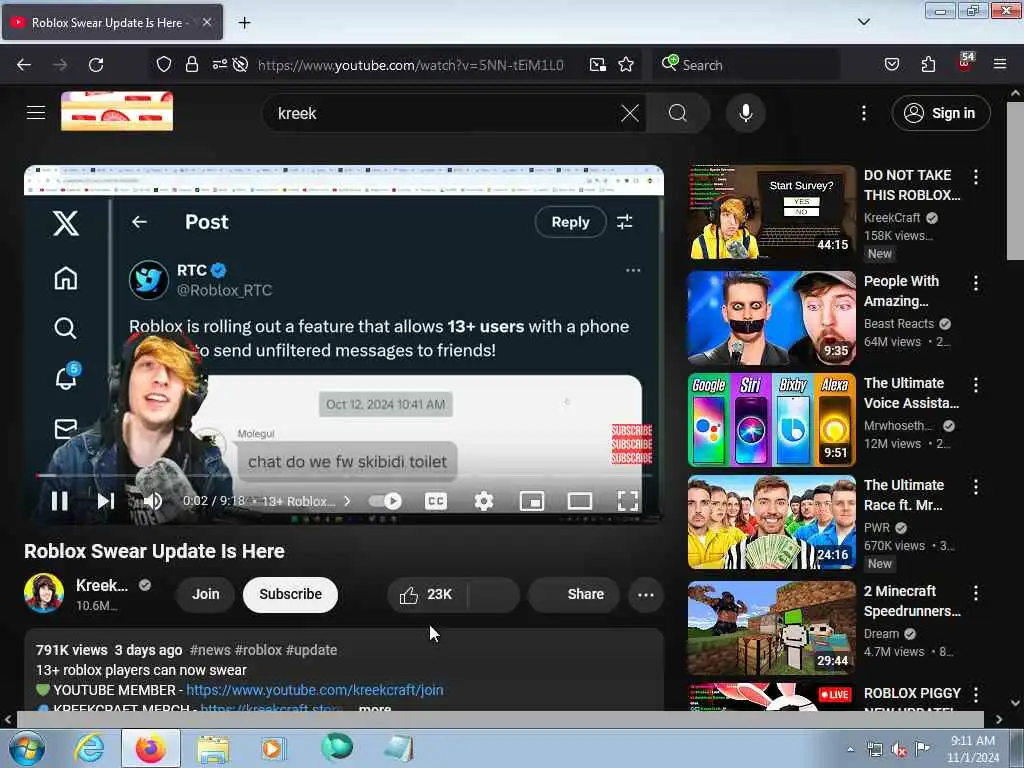Open the autoplay blocked icon

point(240,65)
